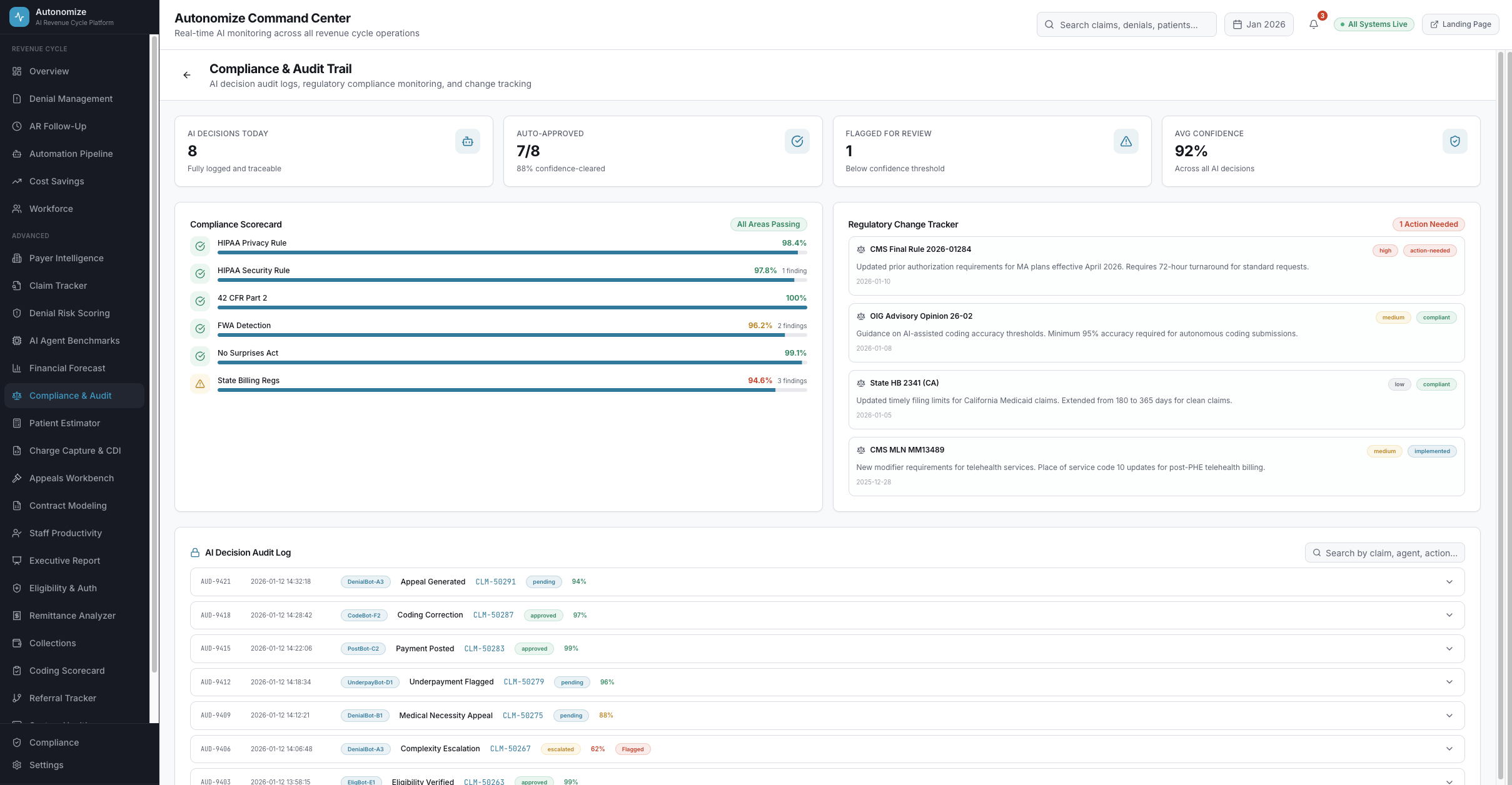The width and height of the screenshot is (1512, 785).
Task: Open the Executive Report menu item
Action: coord(64,561)
